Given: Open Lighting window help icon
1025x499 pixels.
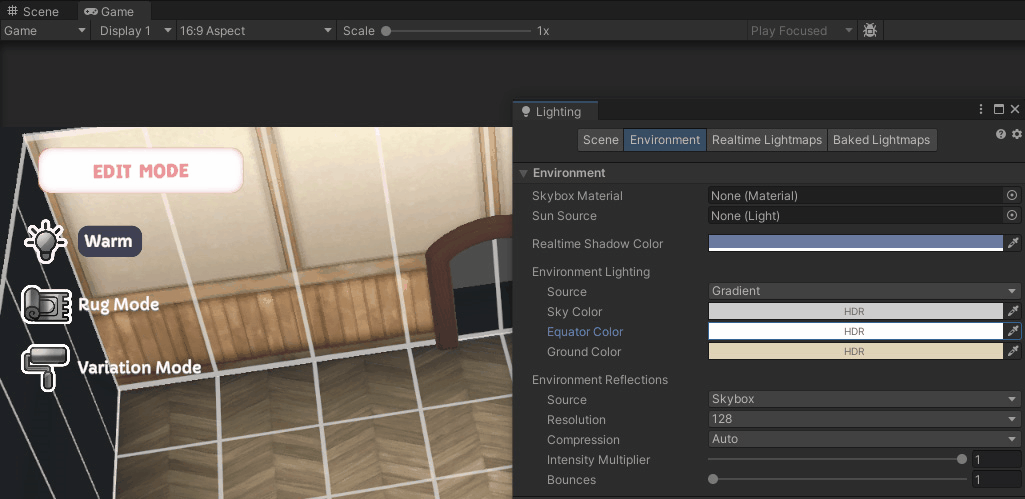Looking at the screenshot, I should (1000, 133).
